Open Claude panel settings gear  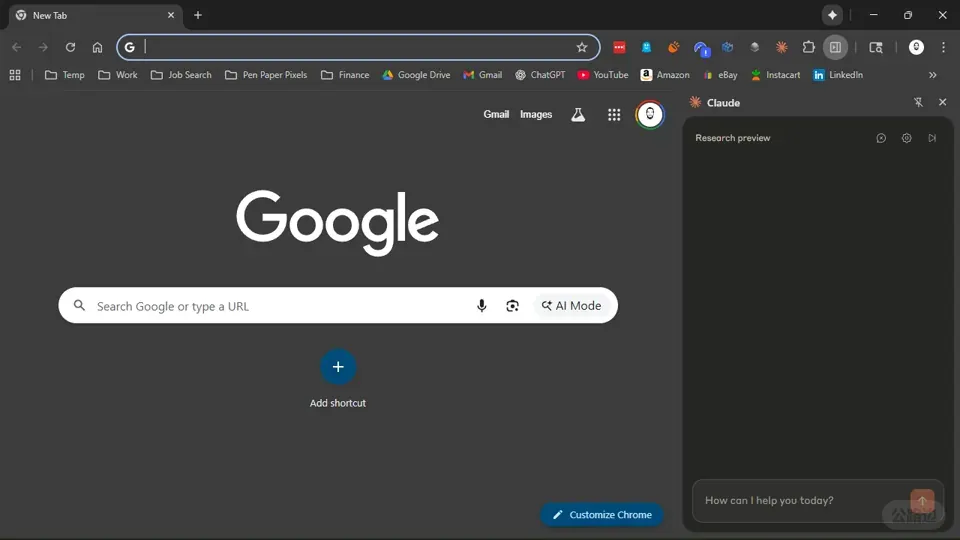(906, 138)
